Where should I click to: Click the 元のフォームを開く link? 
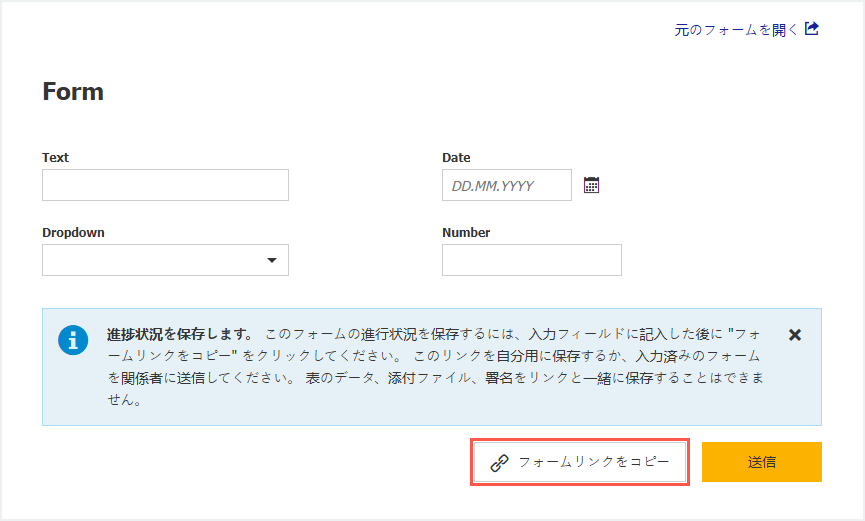[x=736, y=30]
